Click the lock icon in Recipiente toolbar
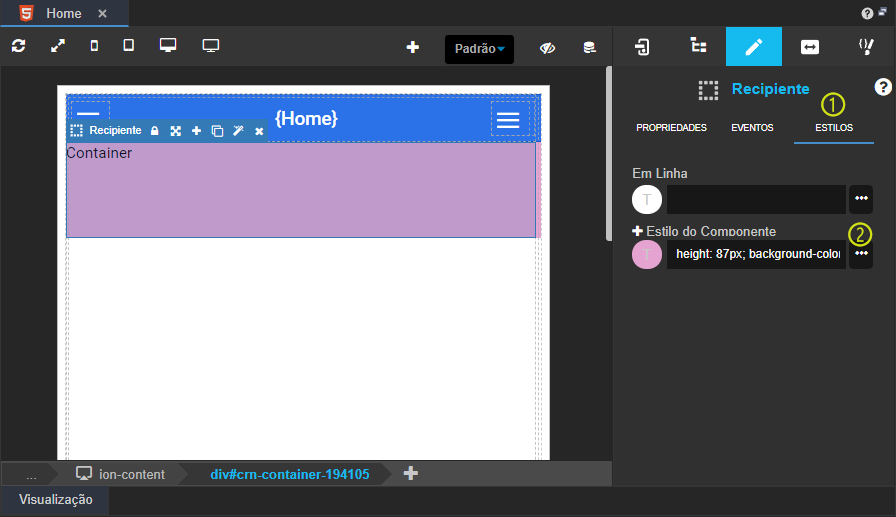Viewport: 896px width, 517px height. (x=154, y=131)
